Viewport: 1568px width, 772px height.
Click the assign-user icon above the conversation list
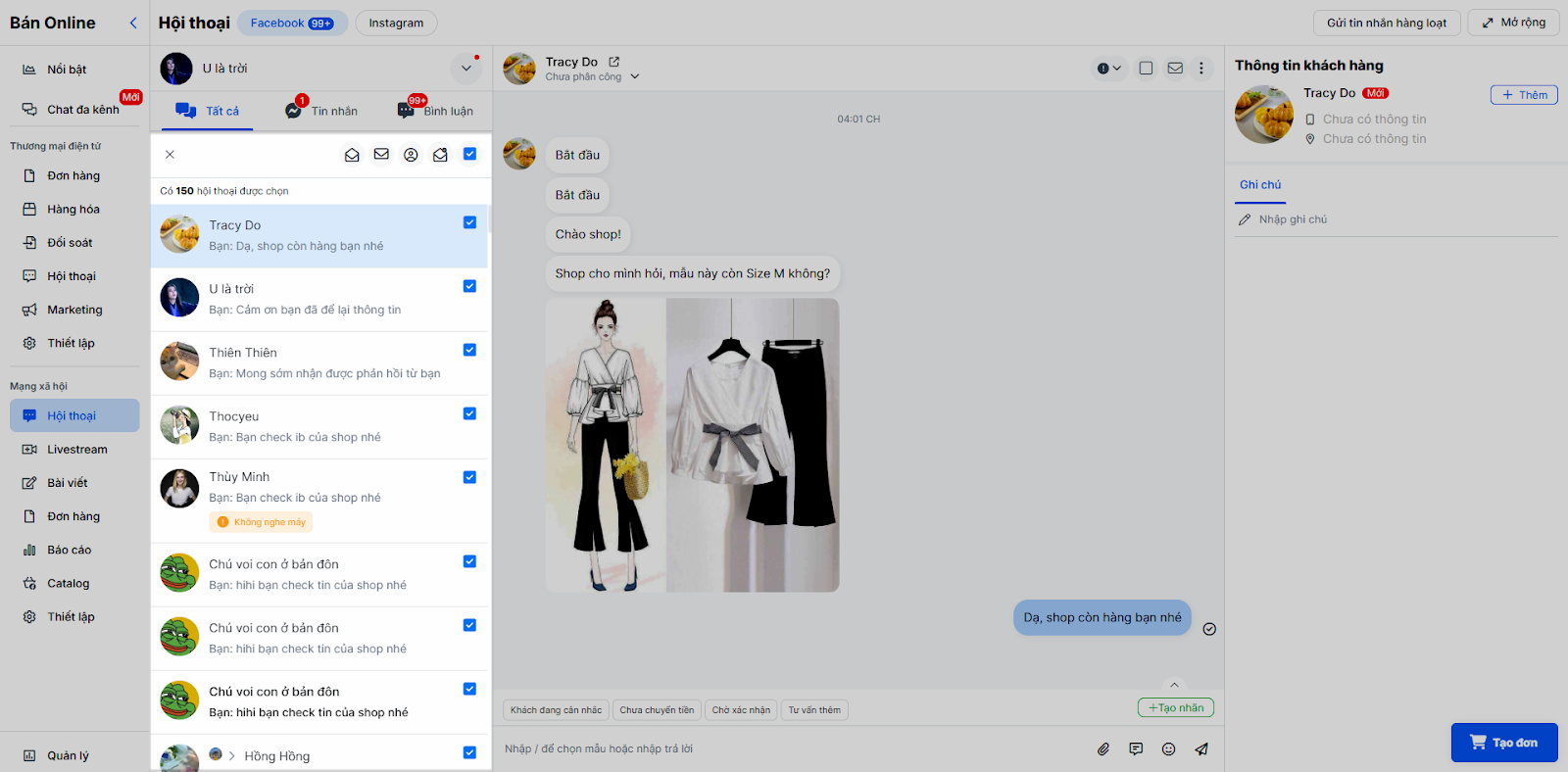[411, 155]
